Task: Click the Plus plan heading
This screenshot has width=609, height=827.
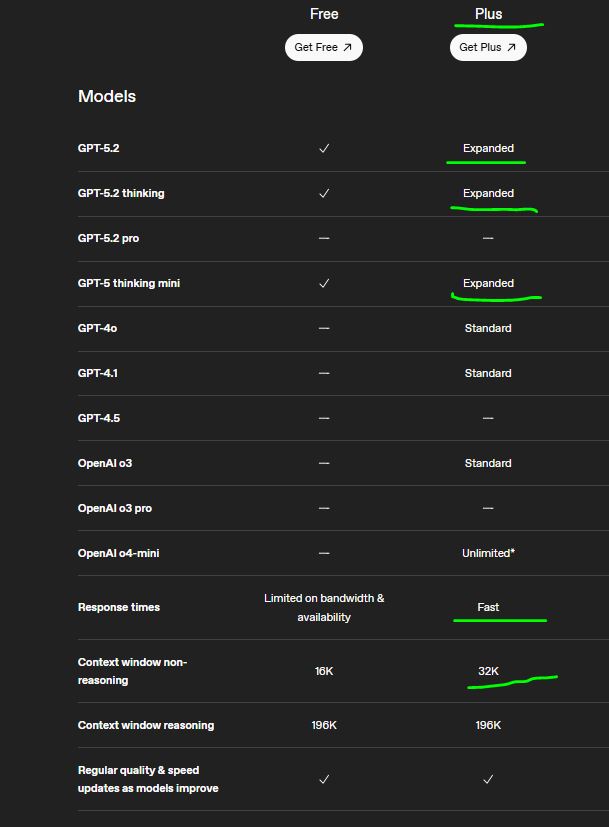Action: pyautogui.click(x=488, y=14)
